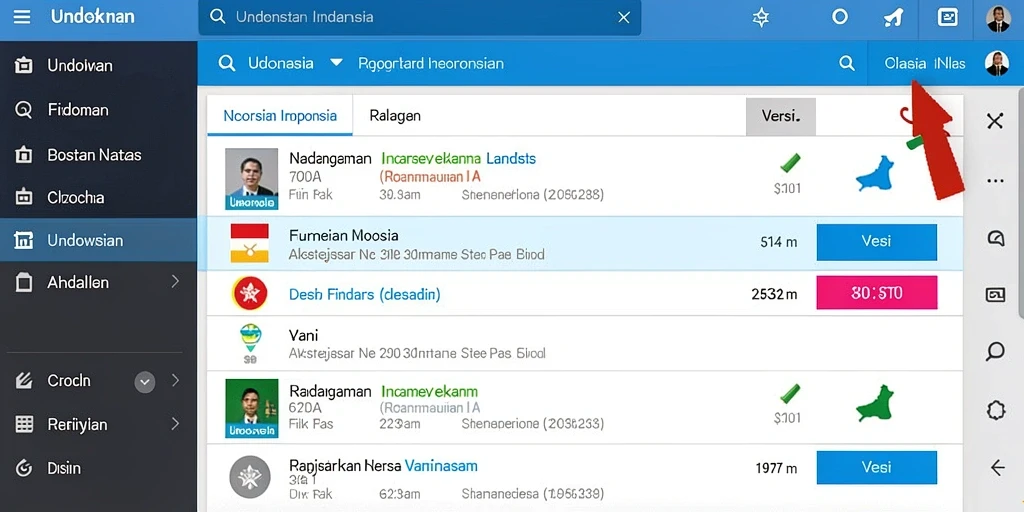The image size is (1024, 512).
Task: Click the Crocln pencil icon
Action: pos(24,380)
